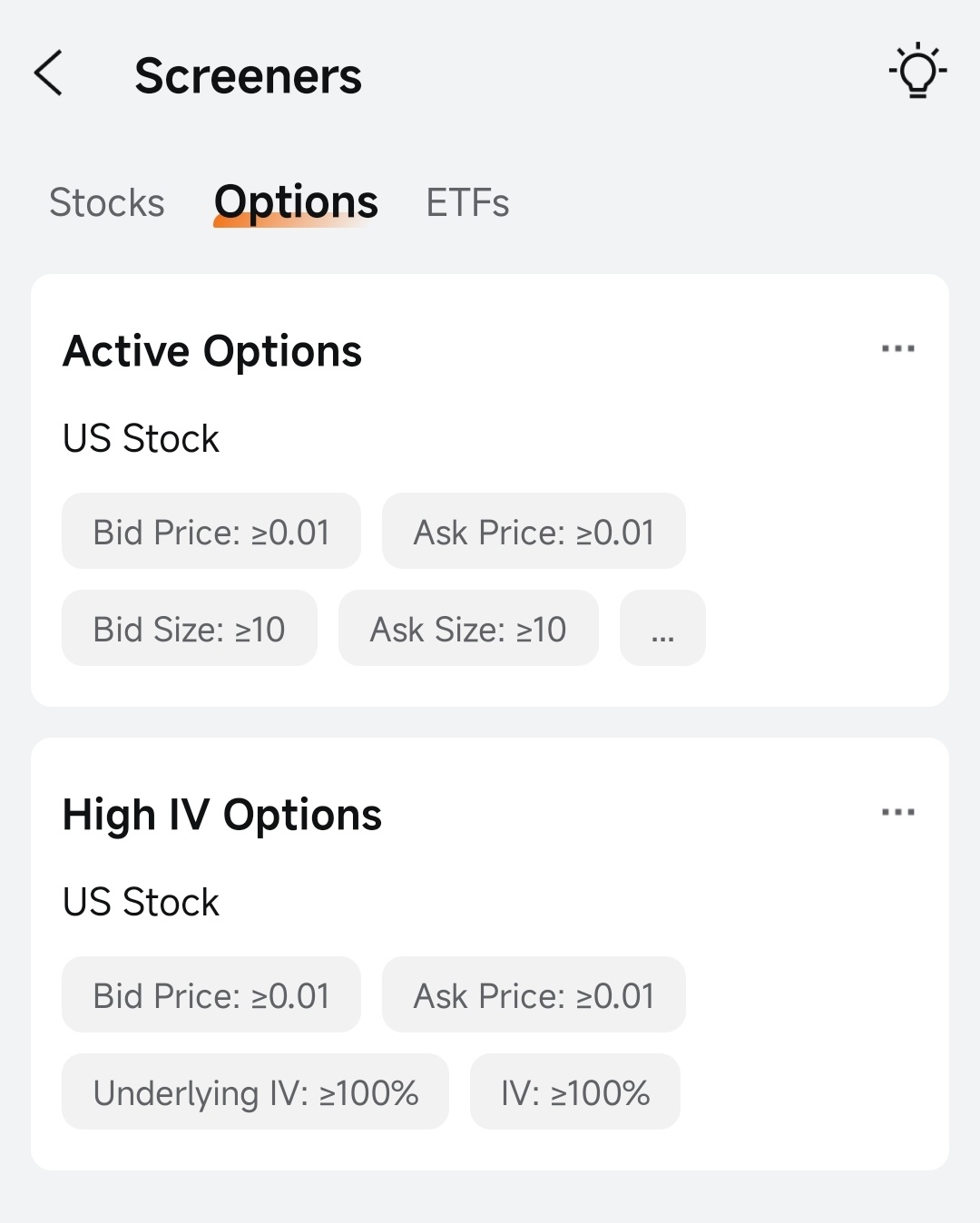Image resolution: width=980 pixels, height=1223 pixels.
Task: Open High IV Options three-dot menu
Action: [897, 812]
